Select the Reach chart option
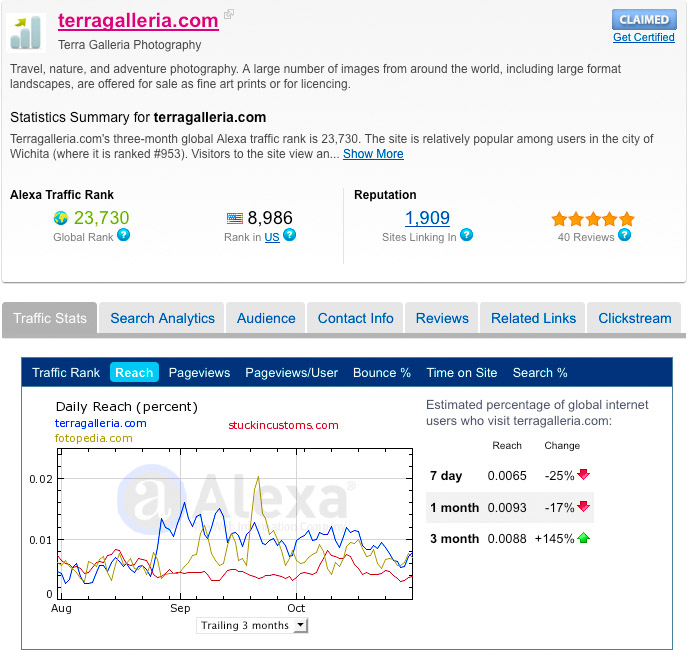The width and height of the screenshot is (689, 650). coord(134,372)
